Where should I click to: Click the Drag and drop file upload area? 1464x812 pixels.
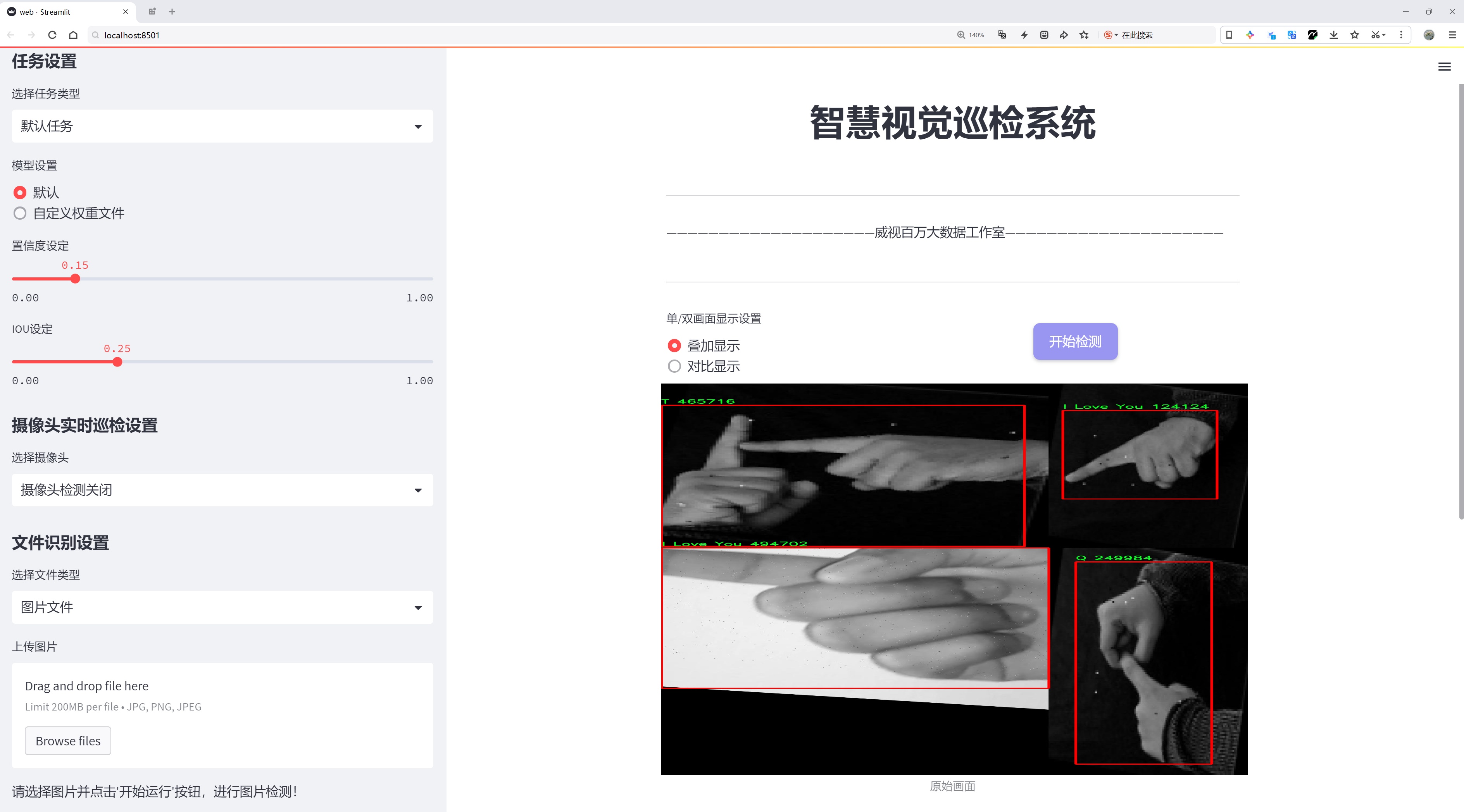coord(222,716)
